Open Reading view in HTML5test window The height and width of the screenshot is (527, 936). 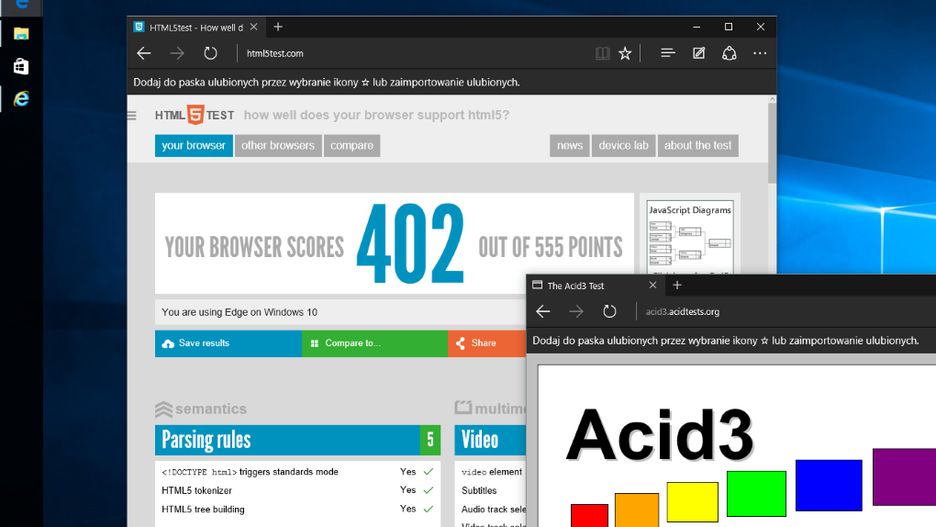[602, 54]
